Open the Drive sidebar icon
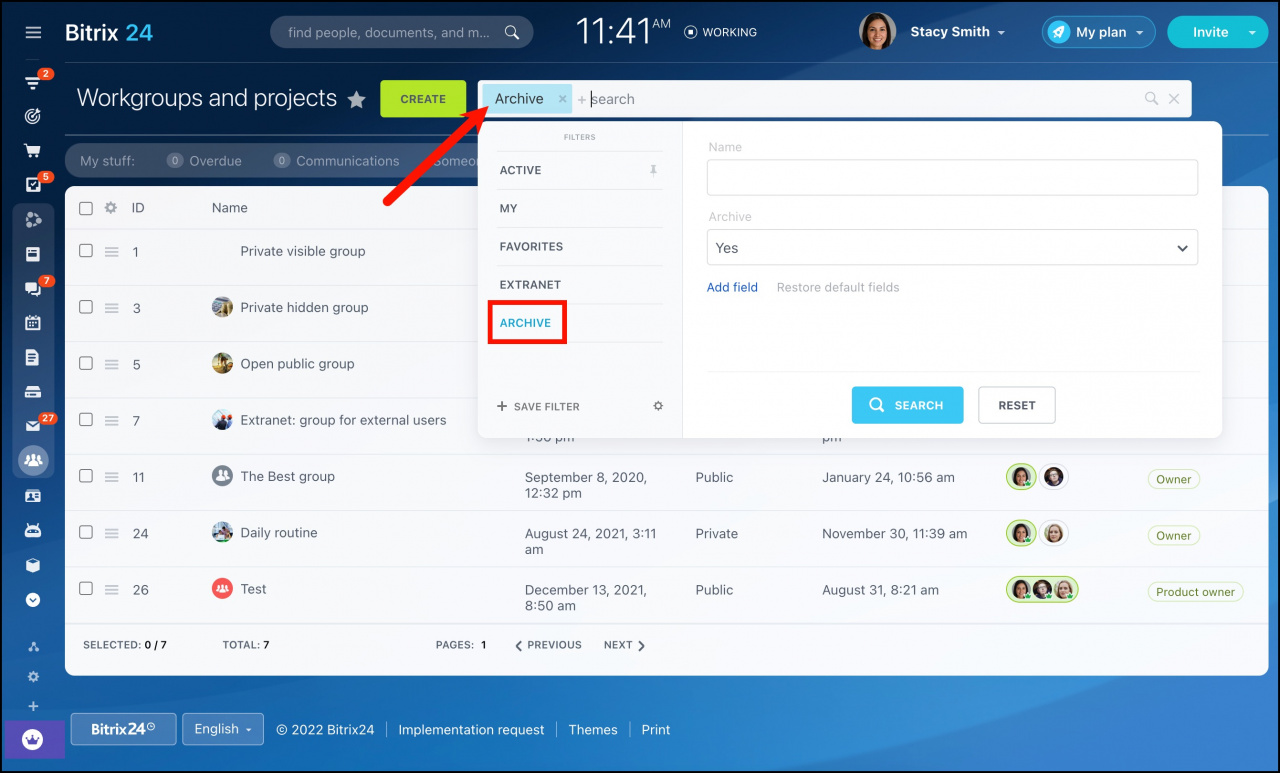The height and width of the screenshot is (773, 1280). click(33, 391)
